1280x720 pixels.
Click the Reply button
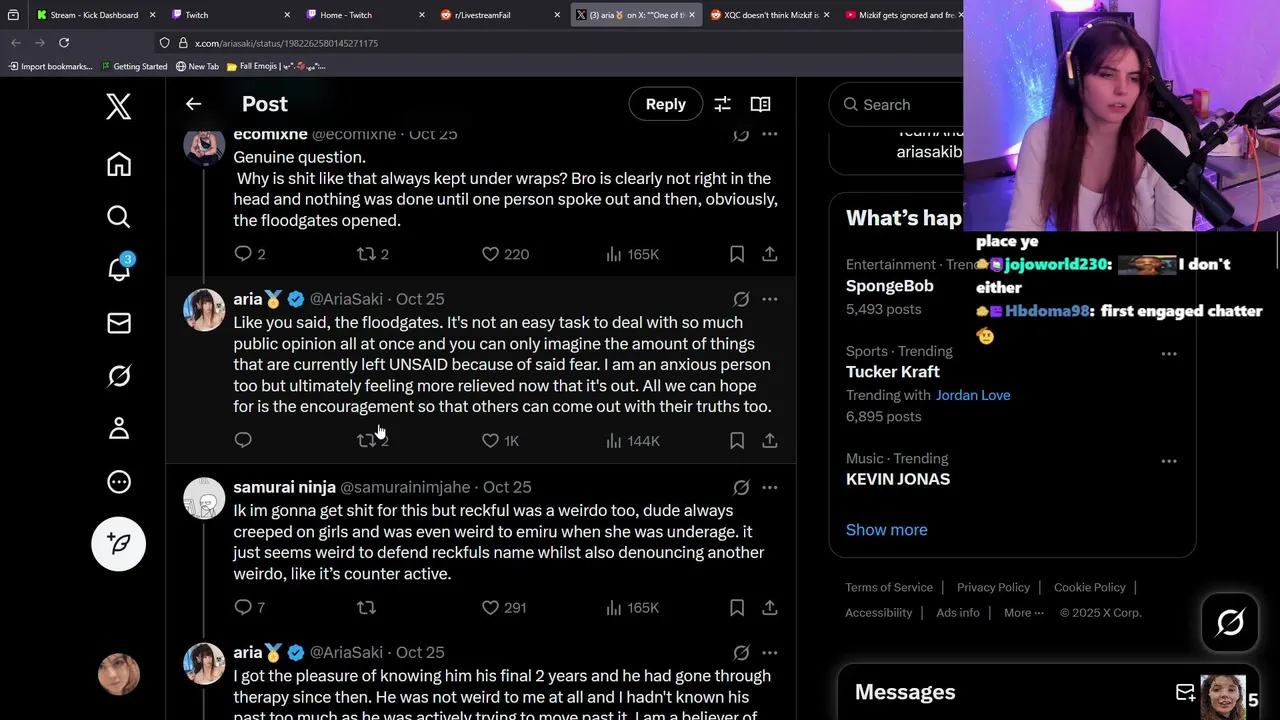pos(665,104)
